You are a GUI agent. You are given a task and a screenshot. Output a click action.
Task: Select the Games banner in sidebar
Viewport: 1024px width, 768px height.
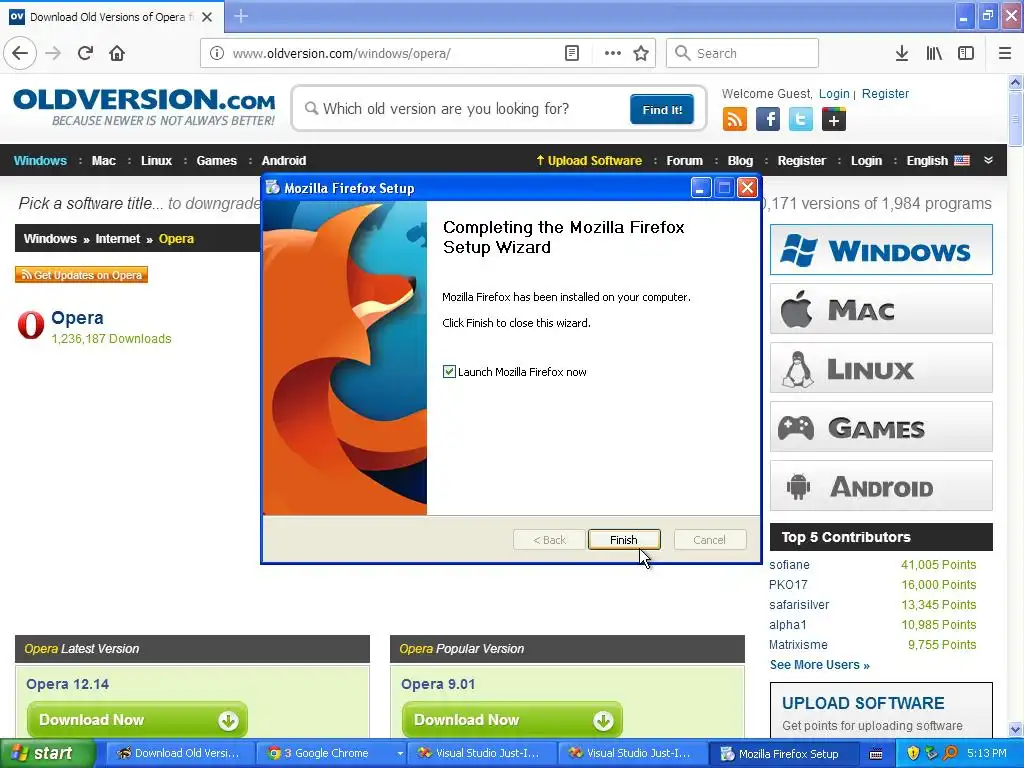(x=881, y=427)
